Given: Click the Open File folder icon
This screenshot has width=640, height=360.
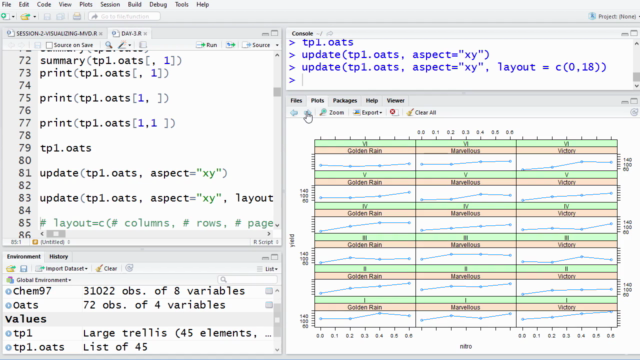Looking at the screenshot, I should tap(25, 16).
